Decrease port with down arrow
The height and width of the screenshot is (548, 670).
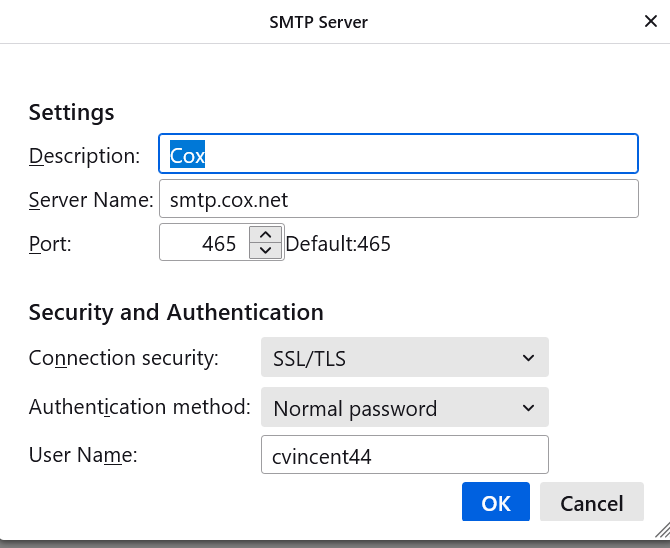264,251
